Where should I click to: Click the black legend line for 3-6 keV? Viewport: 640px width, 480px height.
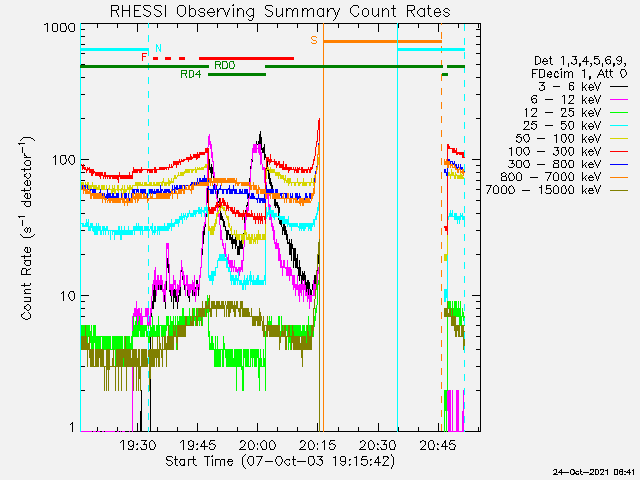click(x=619, y=87)
